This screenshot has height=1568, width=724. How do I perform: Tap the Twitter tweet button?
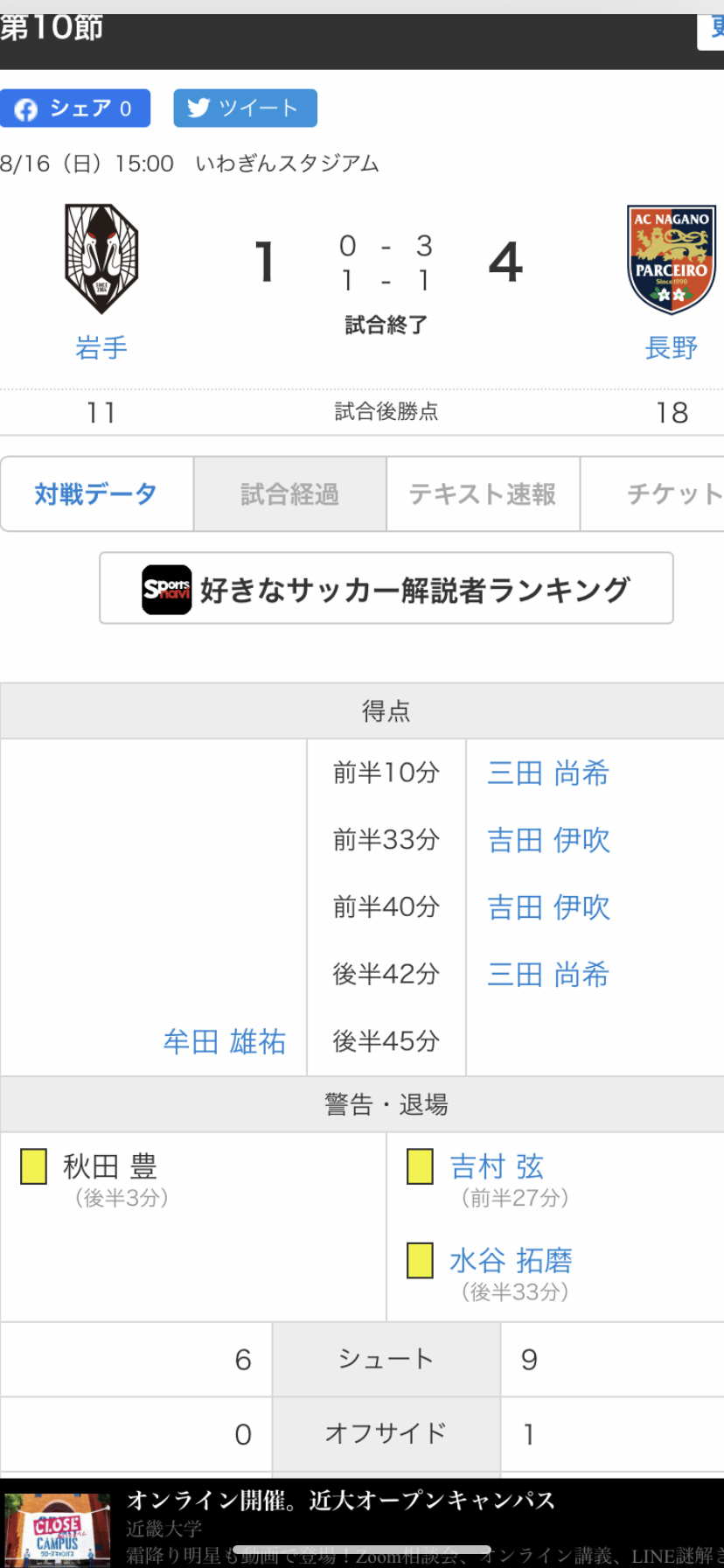pos(245,108)
